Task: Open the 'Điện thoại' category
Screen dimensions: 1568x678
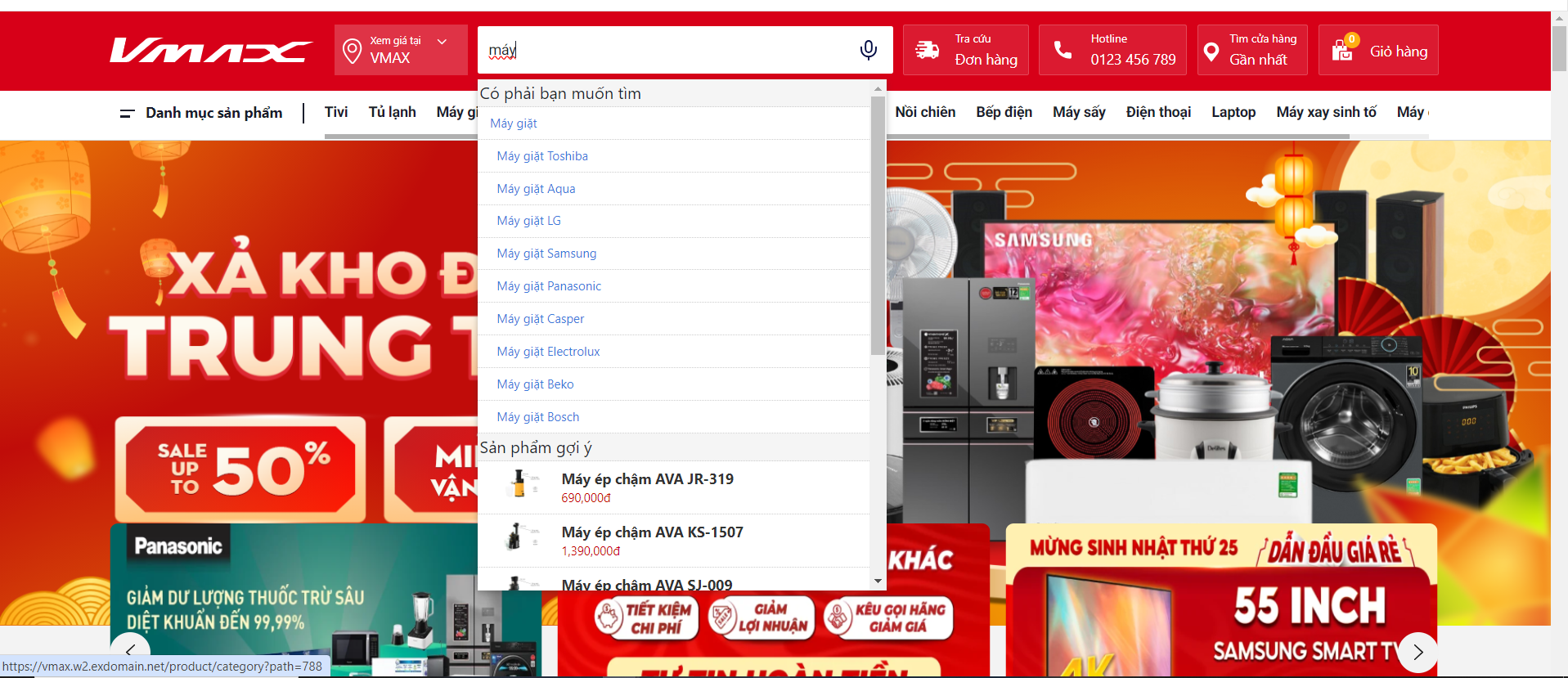Action: (x=1158, y=112)
